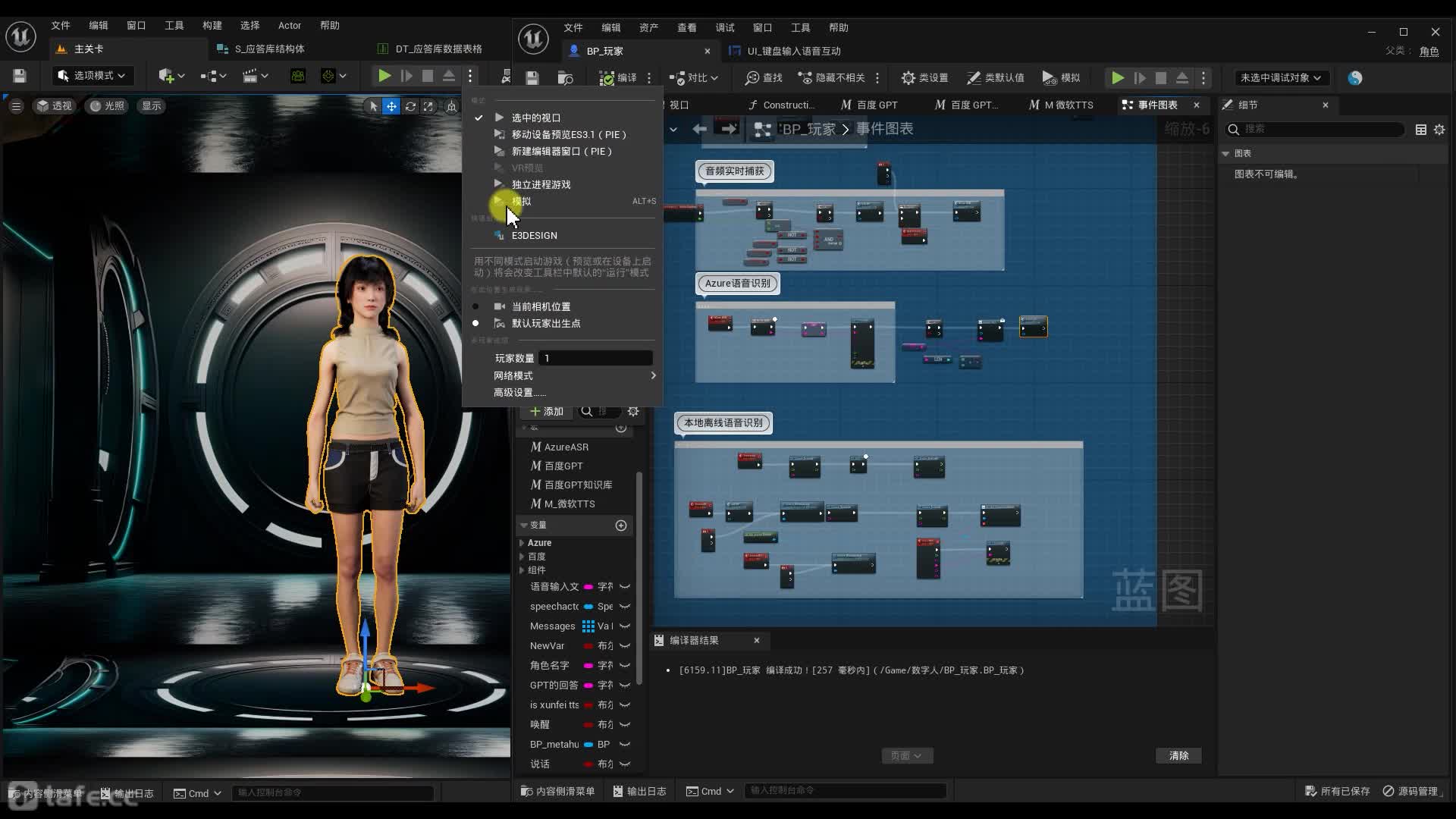Screen dimensions: 1456x819
Task: Compile the blueprint via 编译 icon
Action: 617,78
